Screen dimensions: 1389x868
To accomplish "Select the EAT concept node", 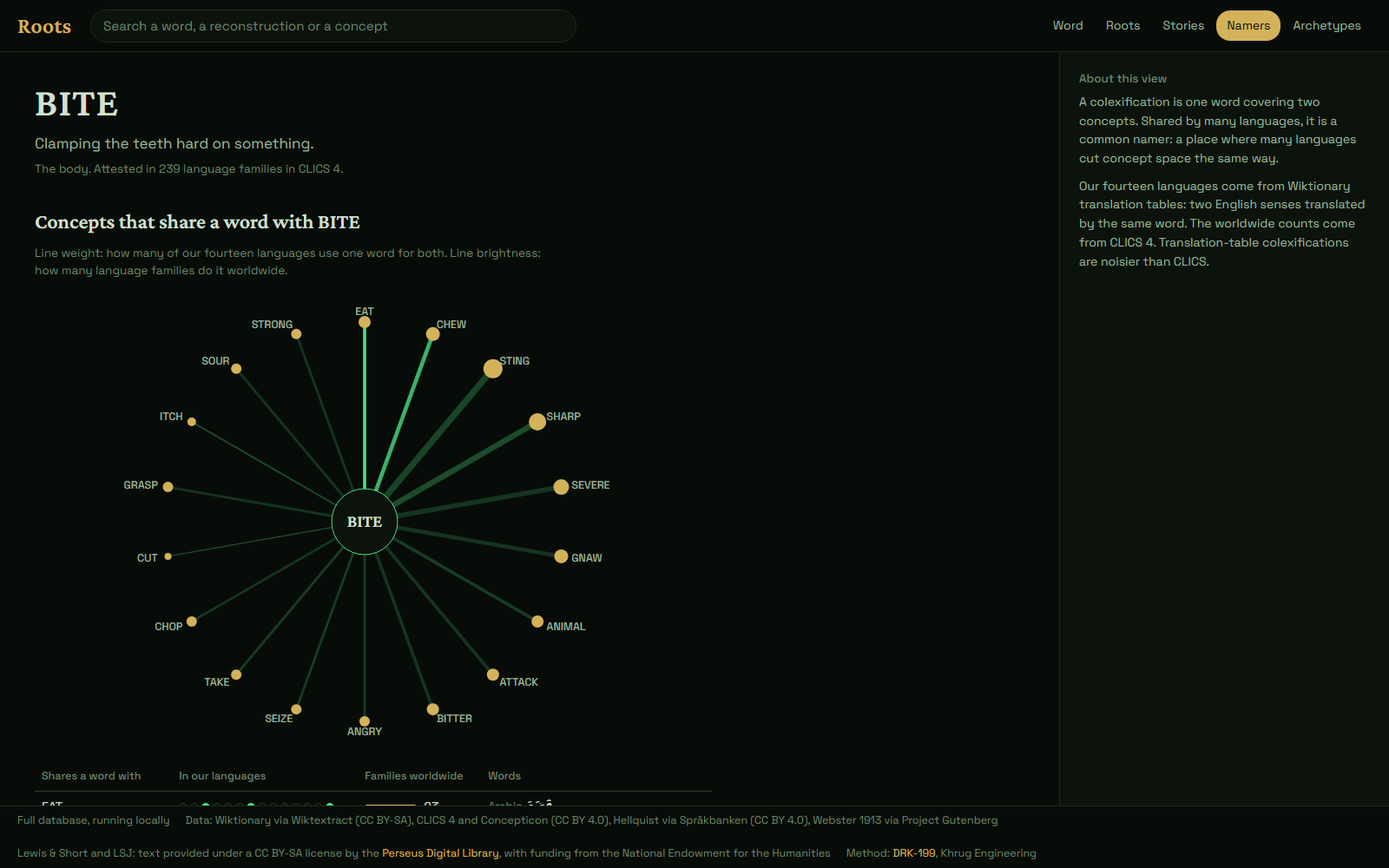I will 365,322.
